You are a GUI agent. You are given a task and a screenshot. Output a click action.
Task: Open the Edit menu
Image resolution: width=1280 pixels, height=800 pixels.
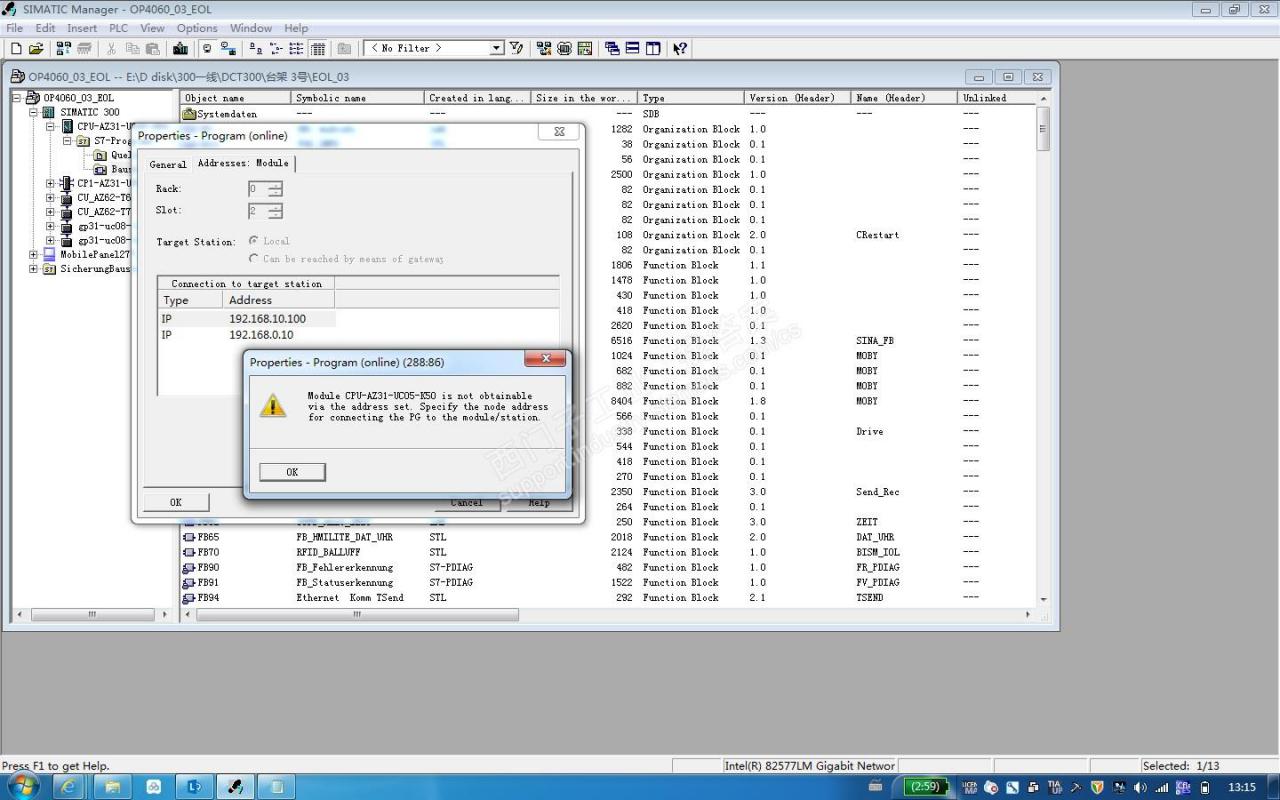[45, 28]
